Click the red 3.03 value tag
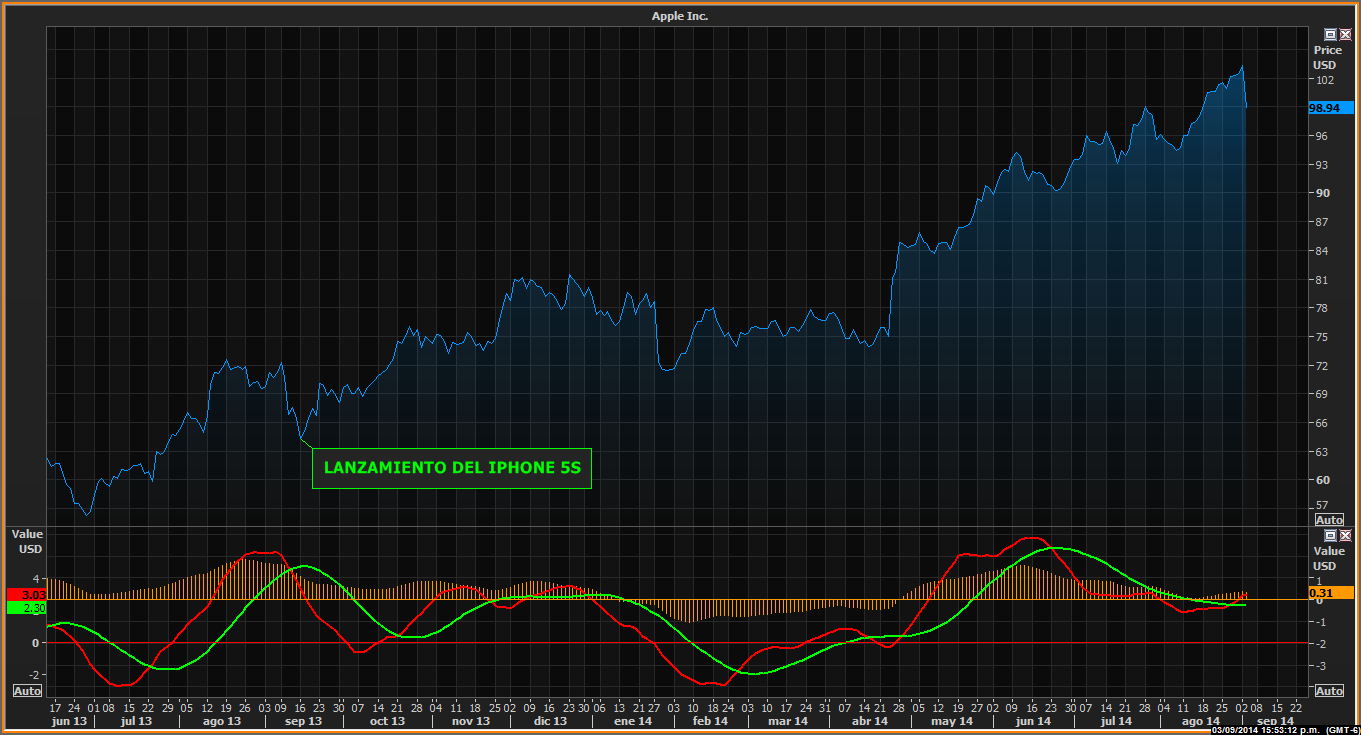This screenshot has width=1361, height=735. click(x=26, y=595)
